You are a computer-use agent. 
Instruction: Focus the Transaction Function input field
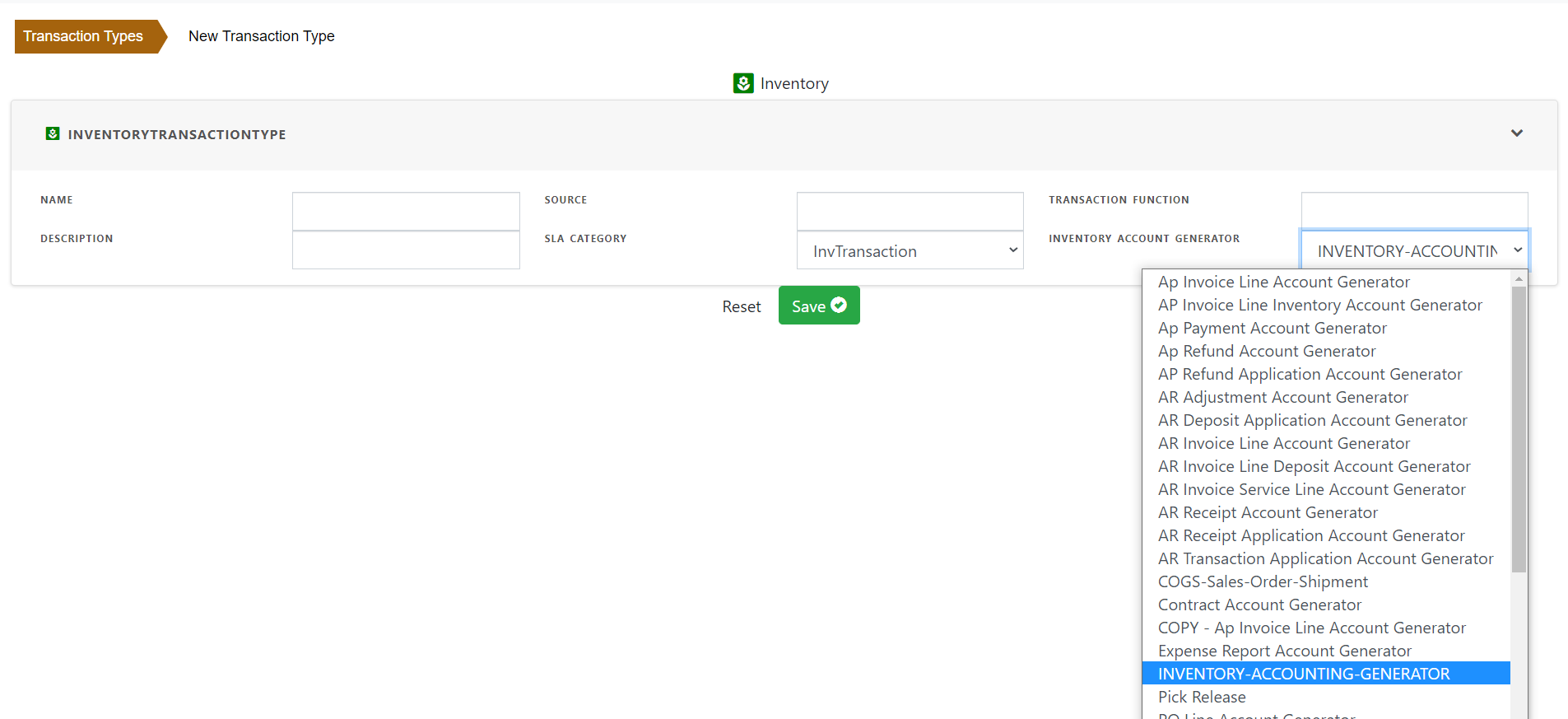[x=1415, y=211]
